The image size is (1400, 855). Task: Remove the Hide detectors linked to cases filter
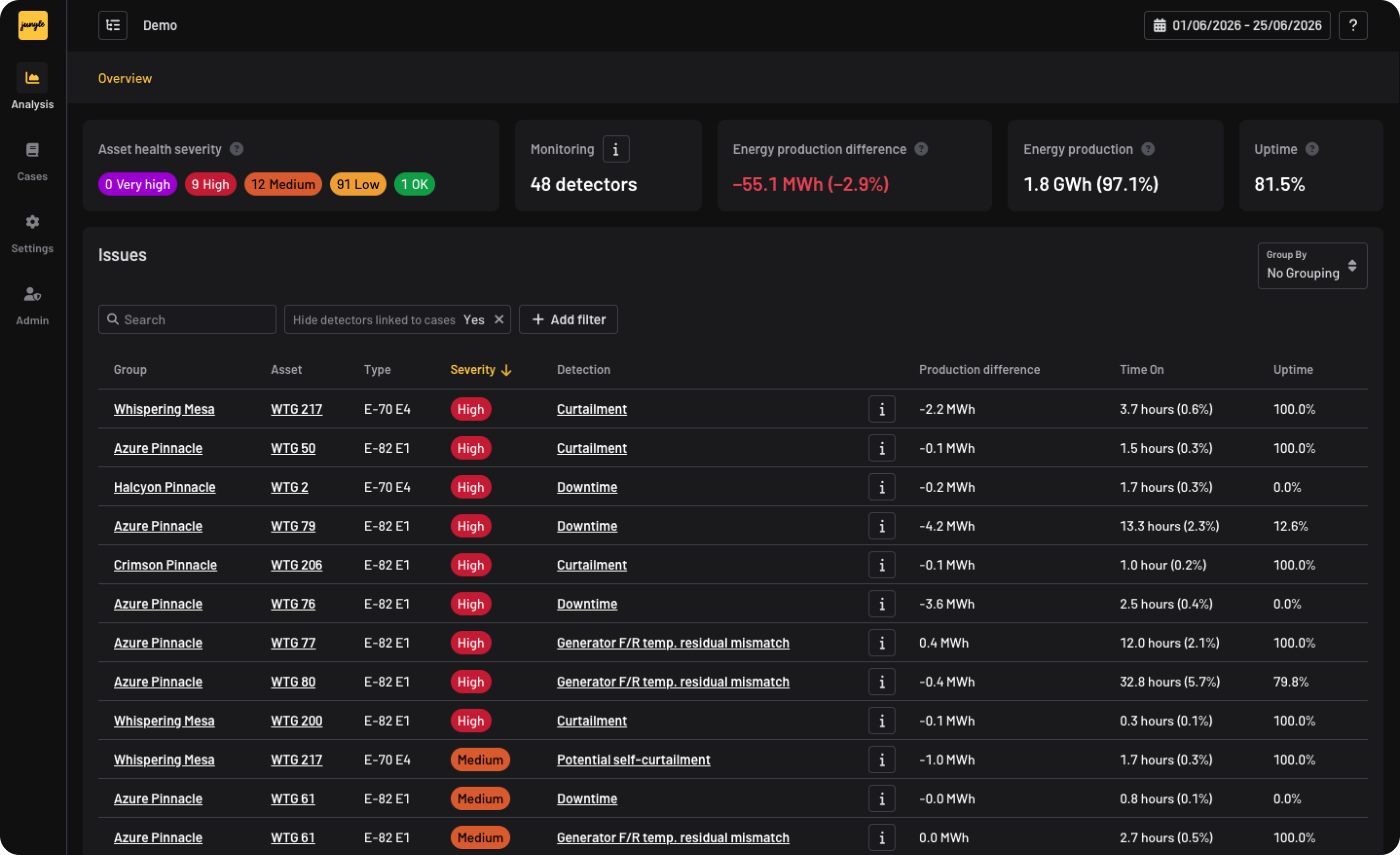point(499,320)
